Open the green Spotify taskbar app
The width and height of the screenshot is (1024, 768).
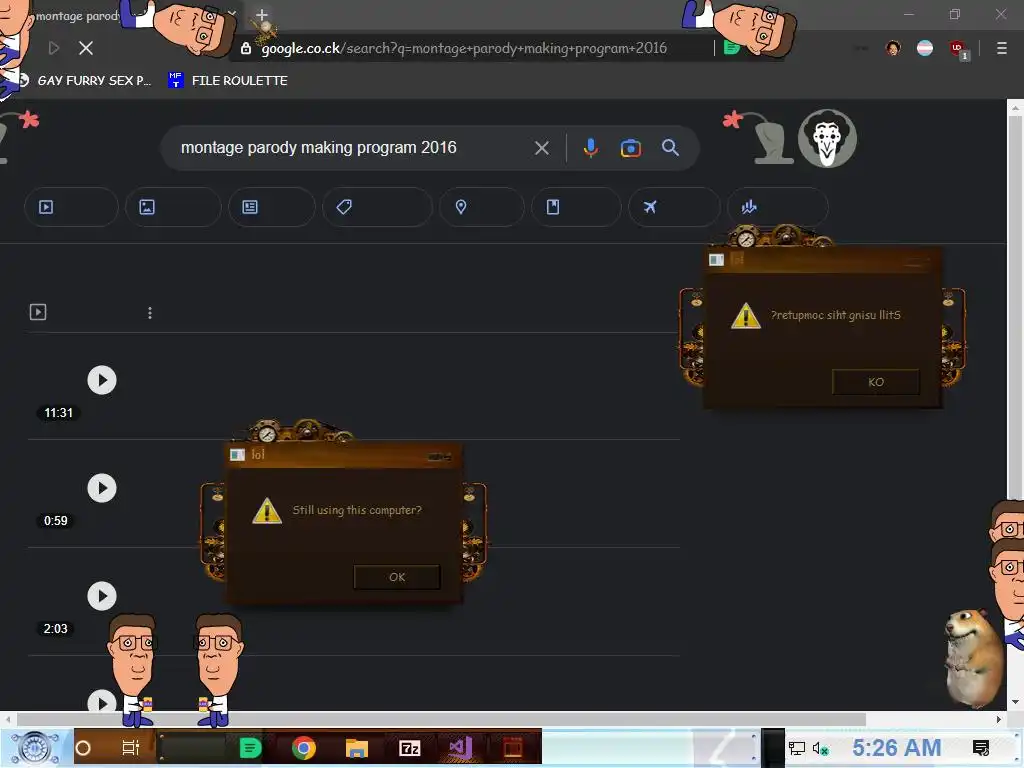point(250,748)
